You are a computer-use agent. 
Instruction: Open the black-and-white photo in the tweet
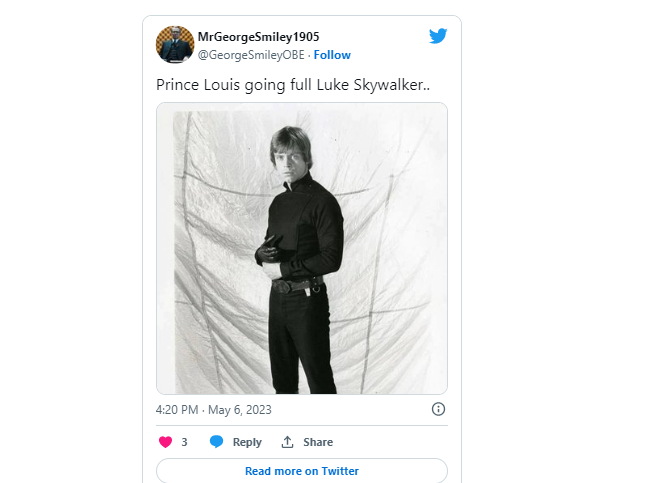(x=302, y=248)
